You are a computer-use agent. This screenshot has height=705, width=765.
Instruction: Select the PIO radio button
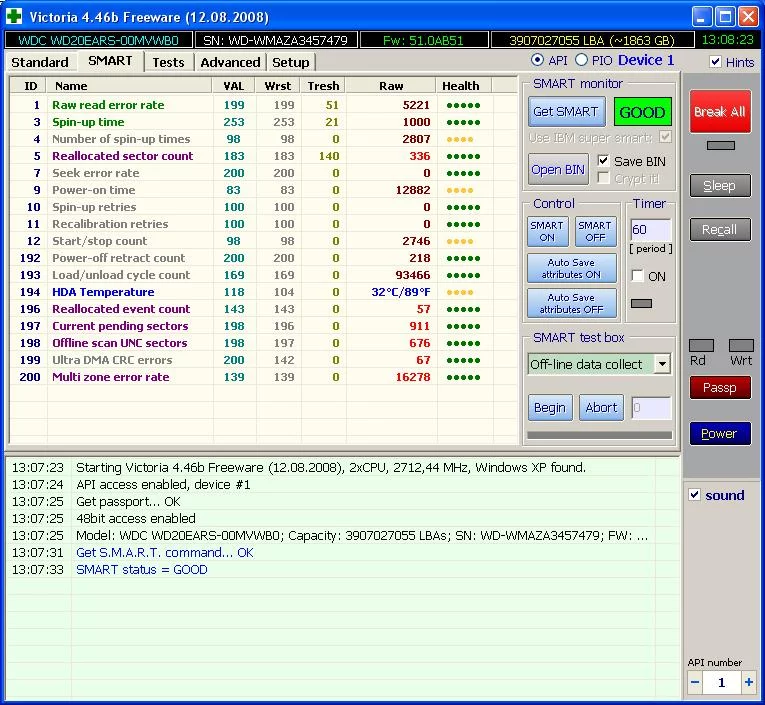tap(582, 61)
